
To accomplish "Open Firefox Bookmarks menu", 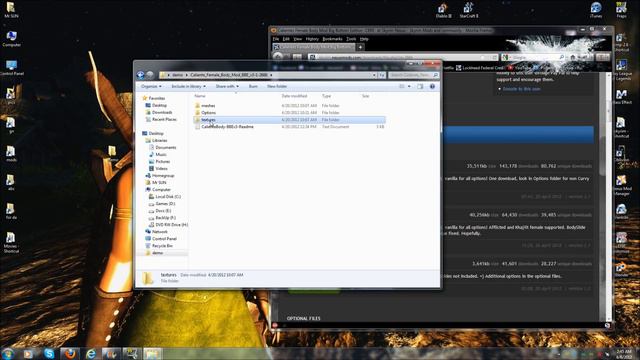I will pyautogui.click(x=332, y=39).
